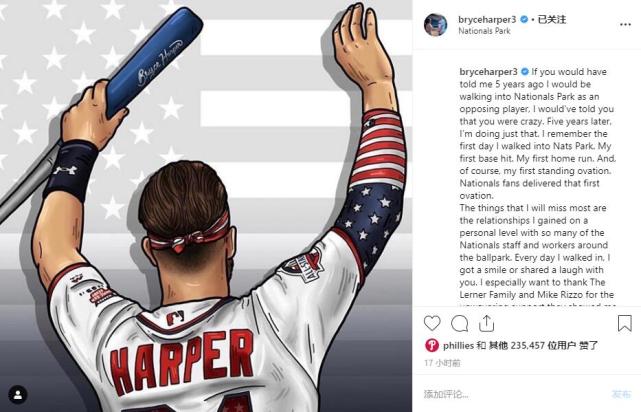Open the phillies account in likes line
Image resolution: width=641 pixels, height=412 pixels.
[x=458, y=345]
